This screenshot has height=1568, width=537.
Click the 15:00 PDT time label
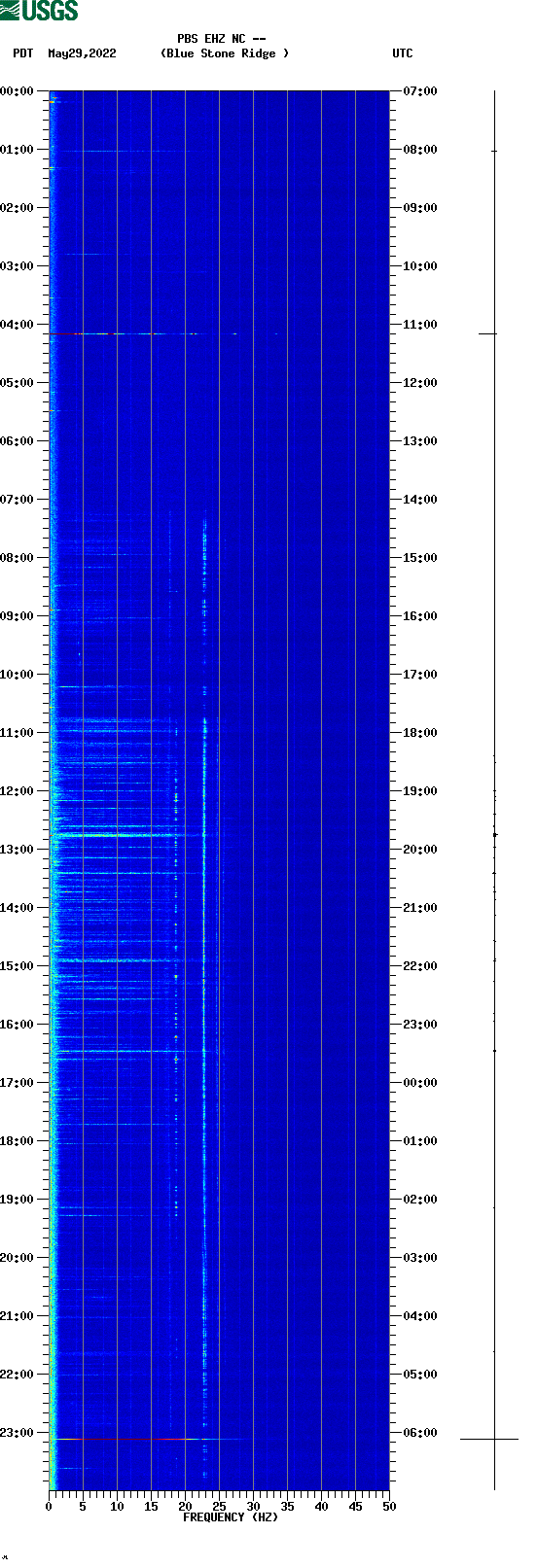pyautogui.click(x=17, y=966)
